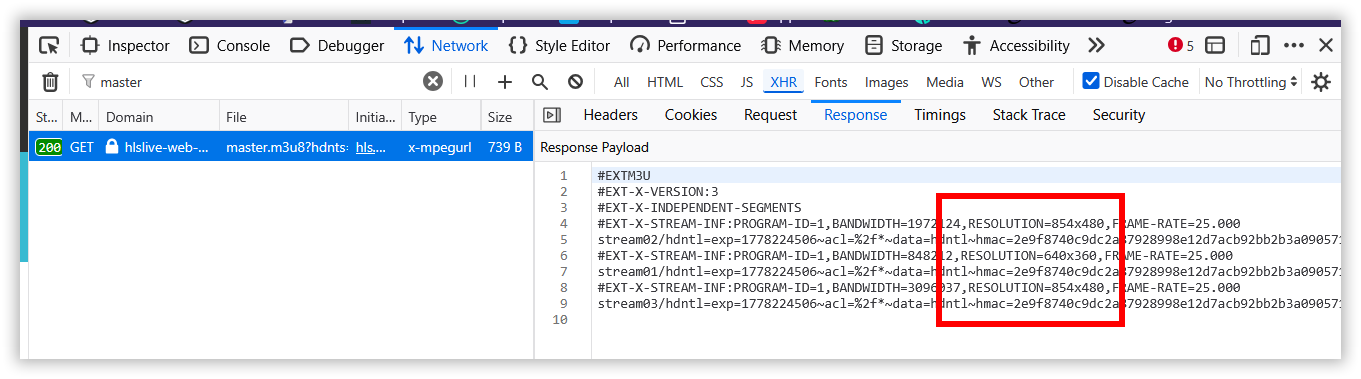Open the Style Editor panel
Screen dimensions: 1361x379
click(559, 45)
